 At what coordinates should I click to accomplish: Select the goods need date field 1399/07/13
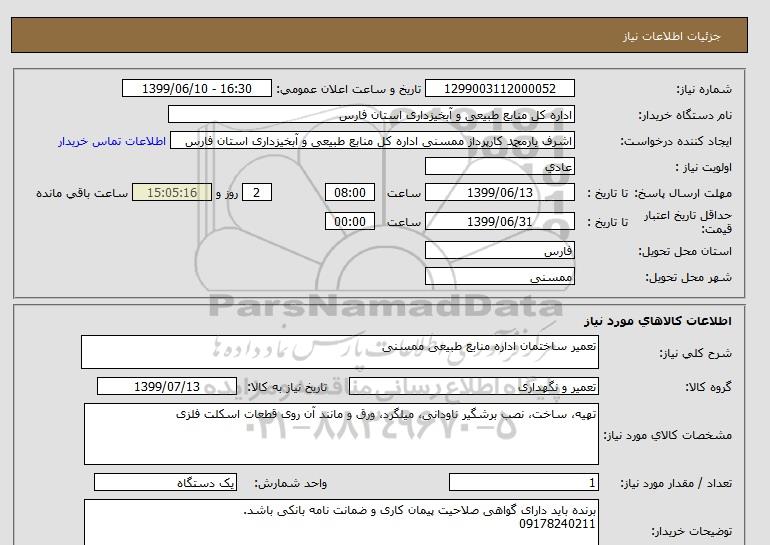pyautogui.click(x=167, y=386)
